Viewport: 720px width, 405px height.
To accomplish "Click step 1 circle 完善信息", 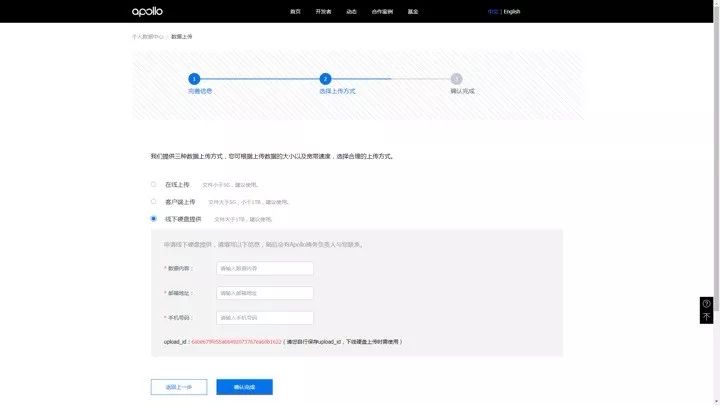I will [194, 79].
